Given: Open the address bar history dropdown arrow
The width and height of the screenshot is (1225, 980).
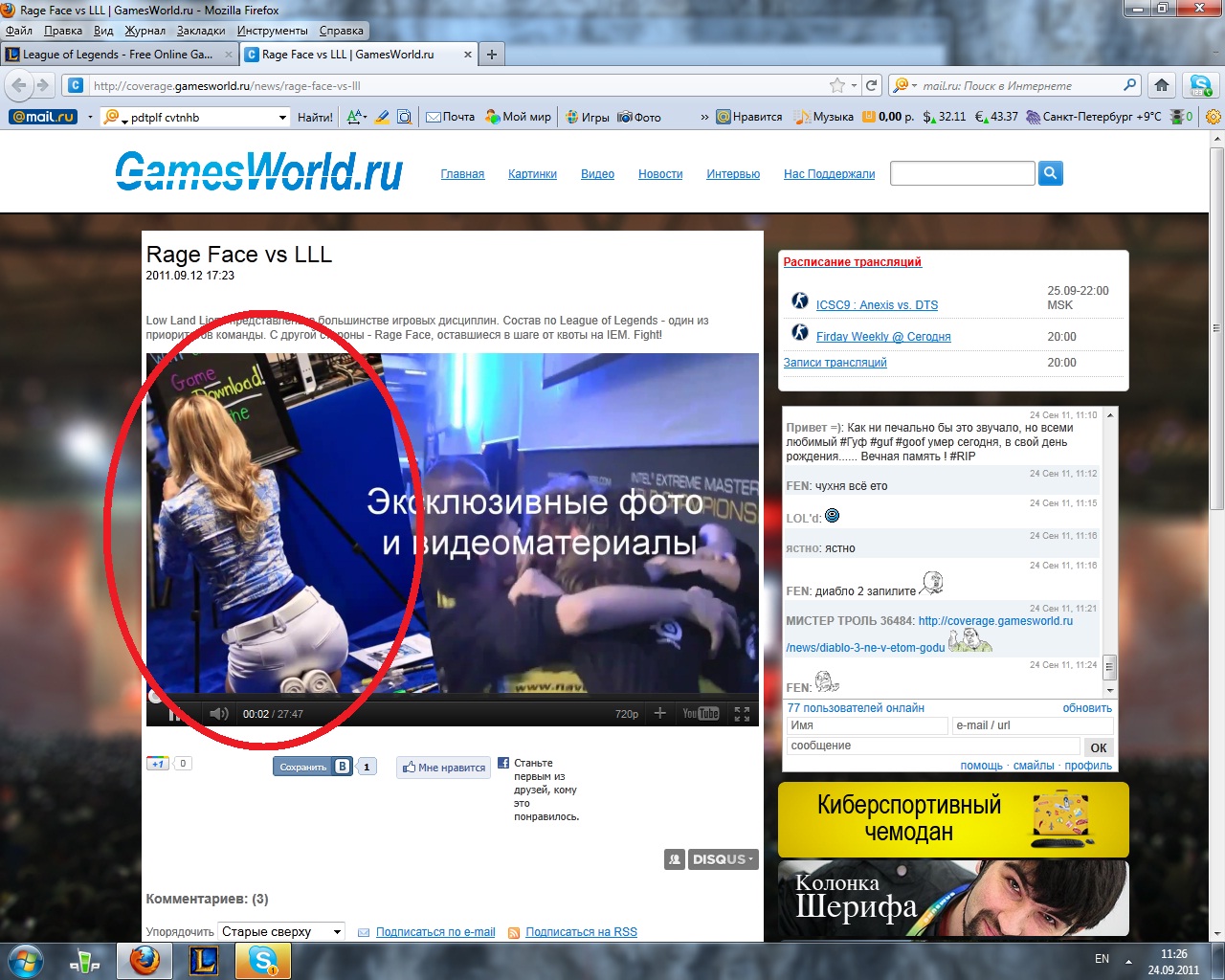Looking at the screenshot, I should (x=854, y=85).
